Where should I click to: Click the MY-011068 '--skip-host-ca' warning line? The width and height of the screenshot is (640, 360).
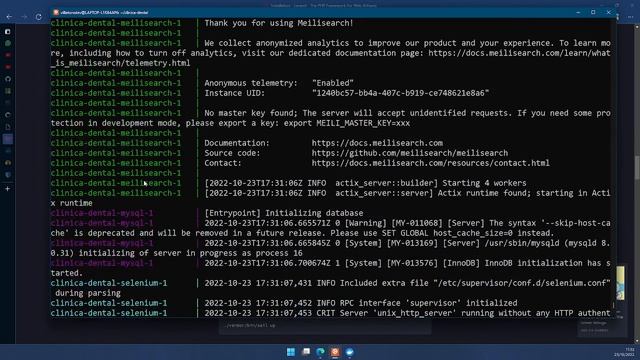[x=407, y=223]
